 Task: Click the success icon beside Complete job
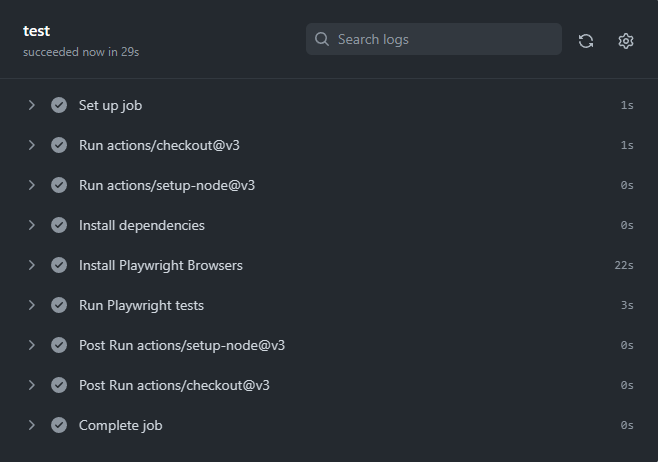coord(59,425)
